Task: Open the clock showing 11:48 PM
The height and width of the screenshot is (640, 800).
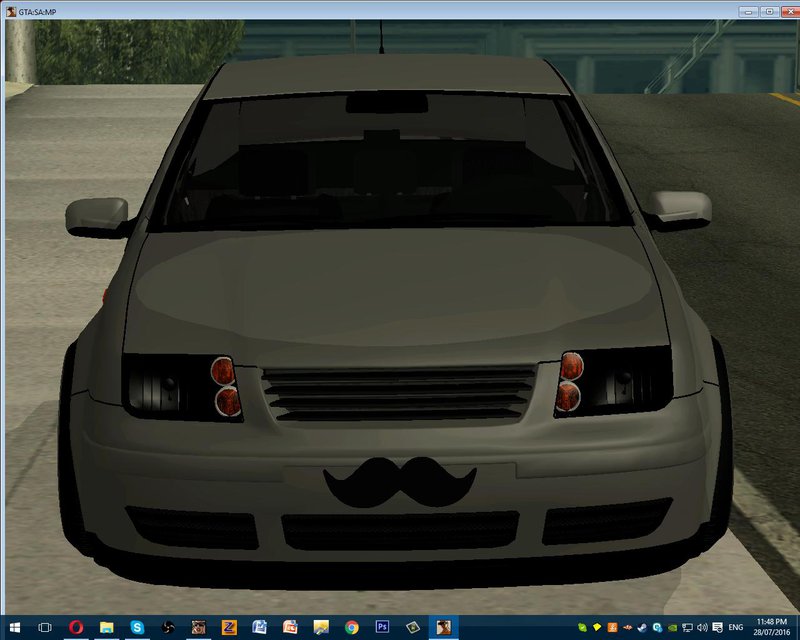Action: 772,627
